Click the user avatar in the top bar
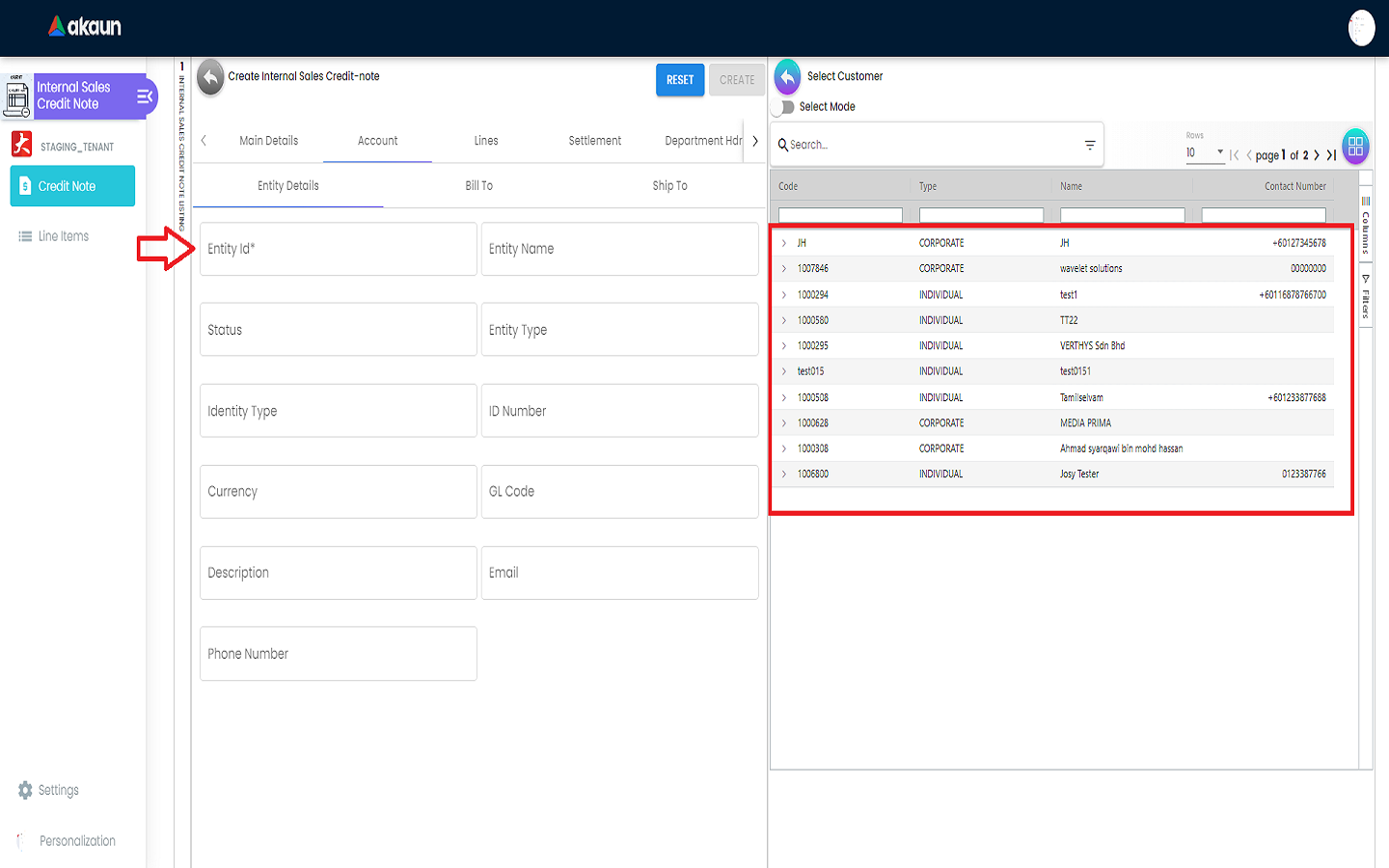 (x=1361, y=28)
